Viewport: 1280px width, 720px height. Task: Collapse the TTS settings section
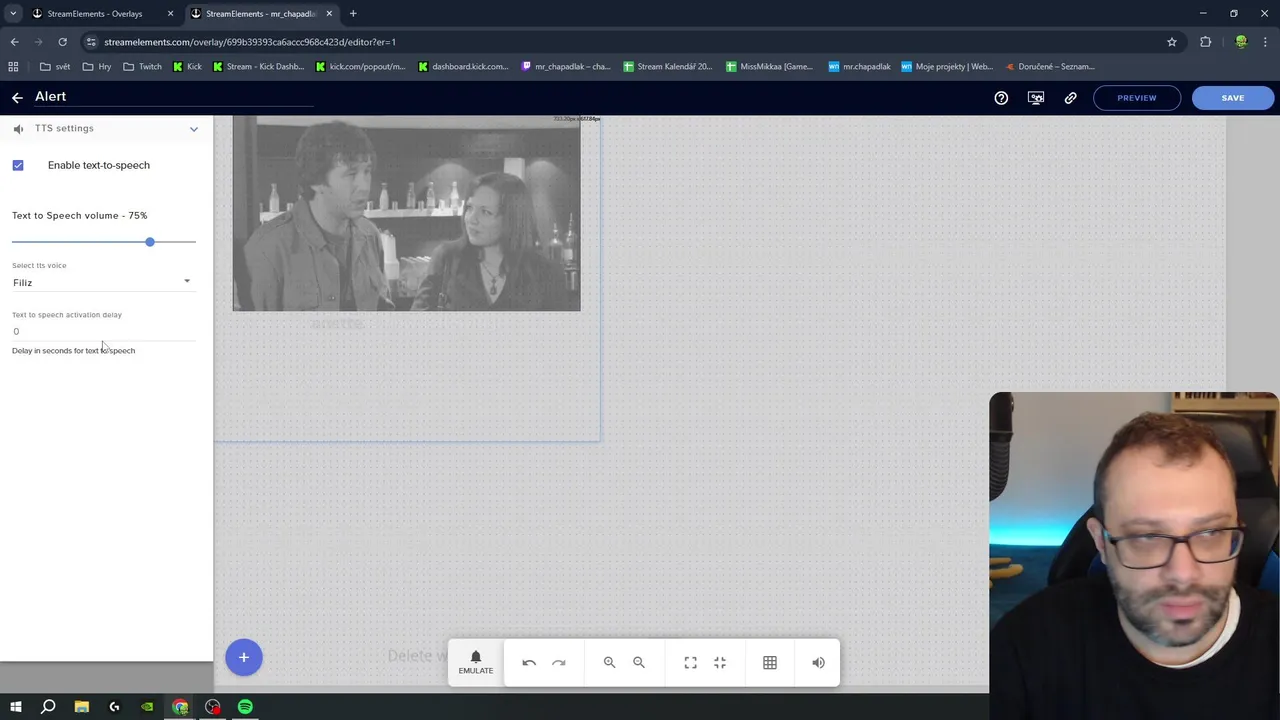pos(194,129)
